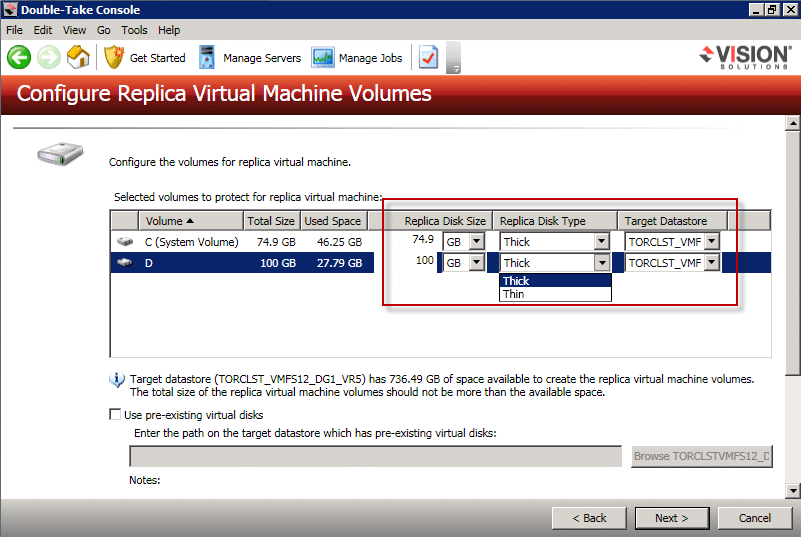801x537 pixels.
Task: Click the Home house icon in toolbar
Action: tap(78, 58)
